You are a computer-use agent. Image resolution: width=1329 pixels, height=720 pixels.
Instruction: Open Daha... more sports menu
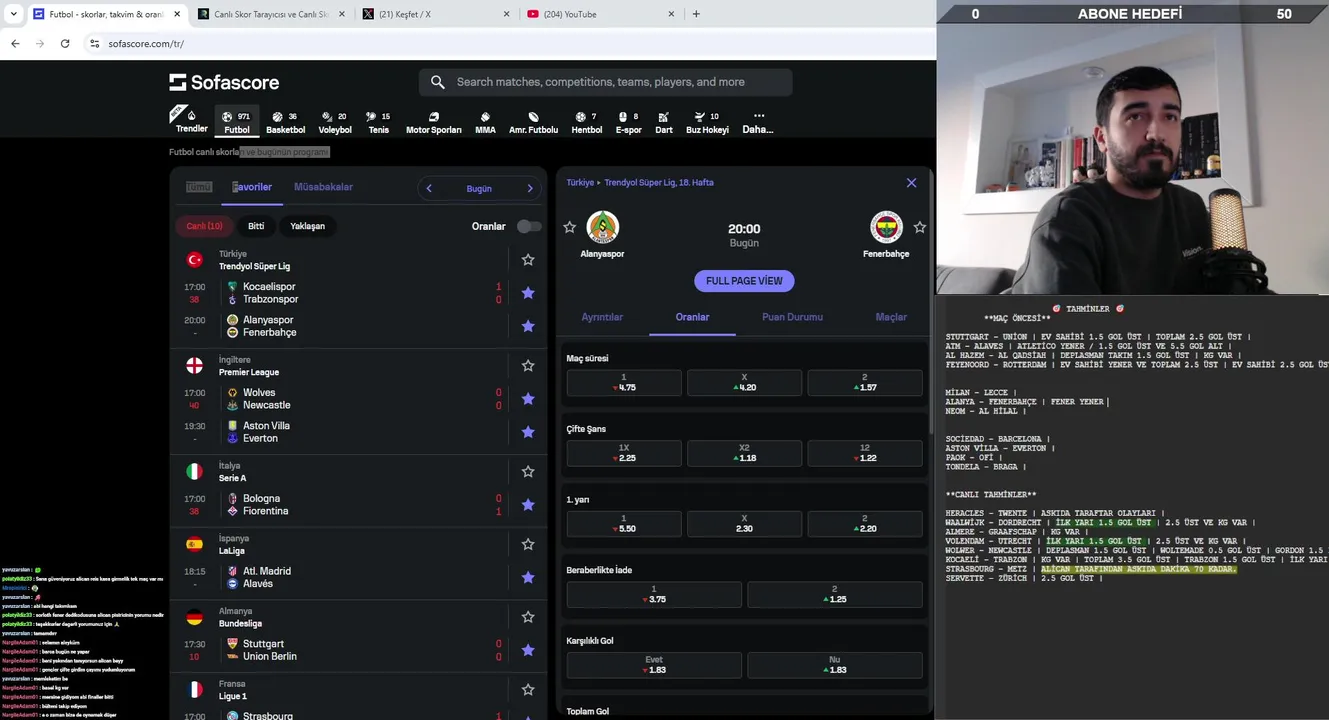(x=758, y=122)
